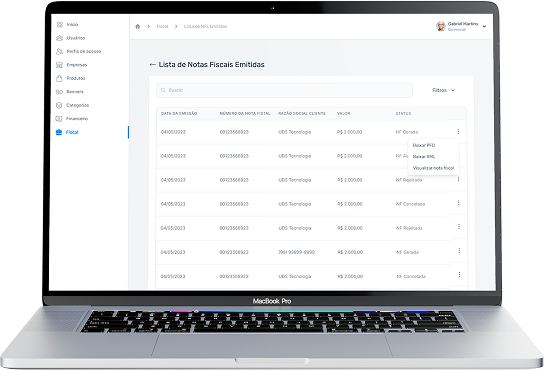544x370 pixels.
Task: Open the Categorias icon
Action: 59,105
